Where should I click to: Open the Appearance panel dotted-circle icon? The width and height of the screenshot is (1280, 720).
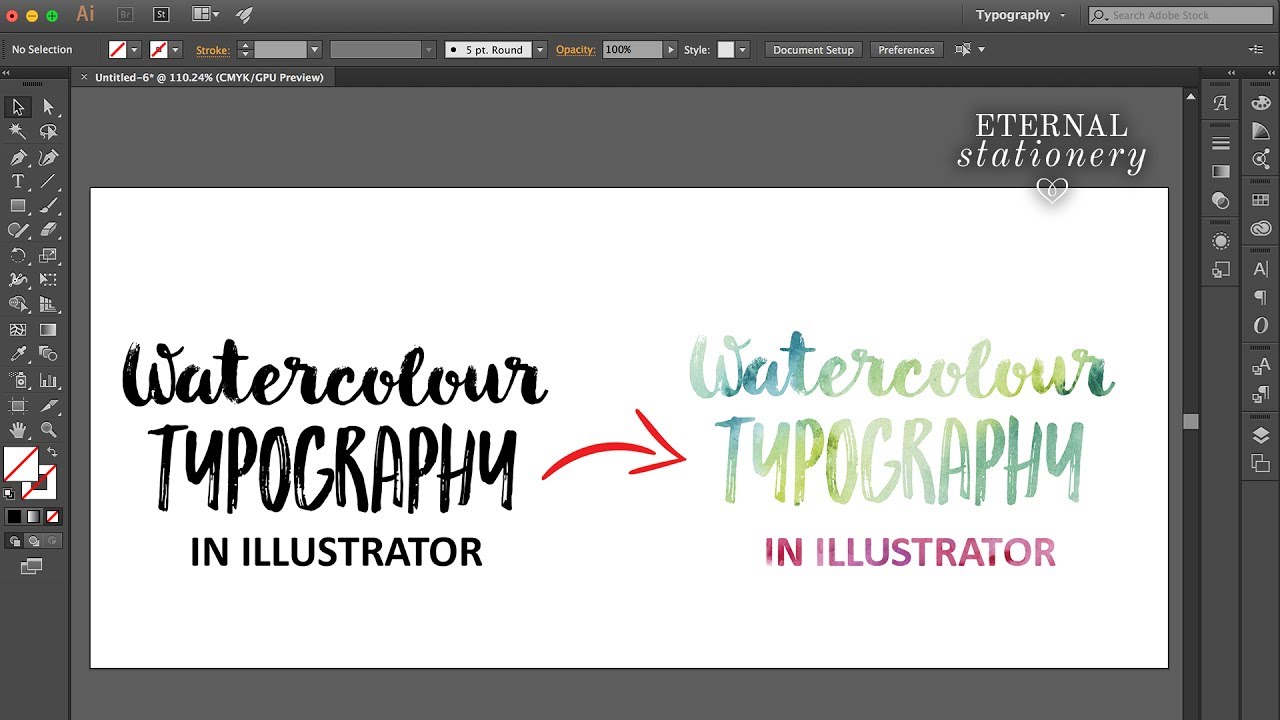point(1221,241)
